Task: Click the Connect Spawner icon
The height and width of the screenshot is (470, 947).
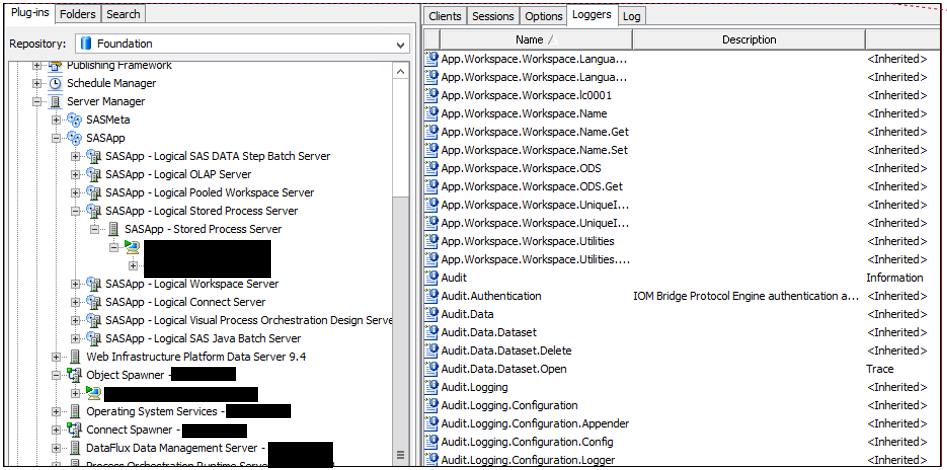Action: click(75, 430)
